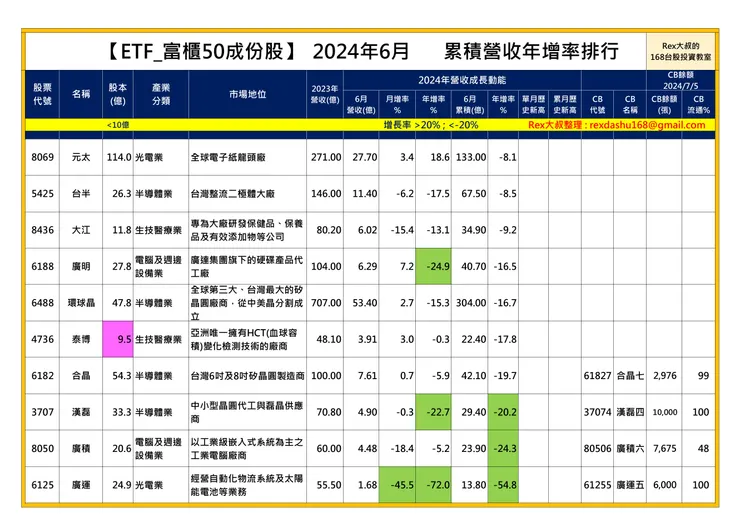Select the stock name 元太
Image resolution: width=740 pixels, height=523 pixels.
(81, 157)
